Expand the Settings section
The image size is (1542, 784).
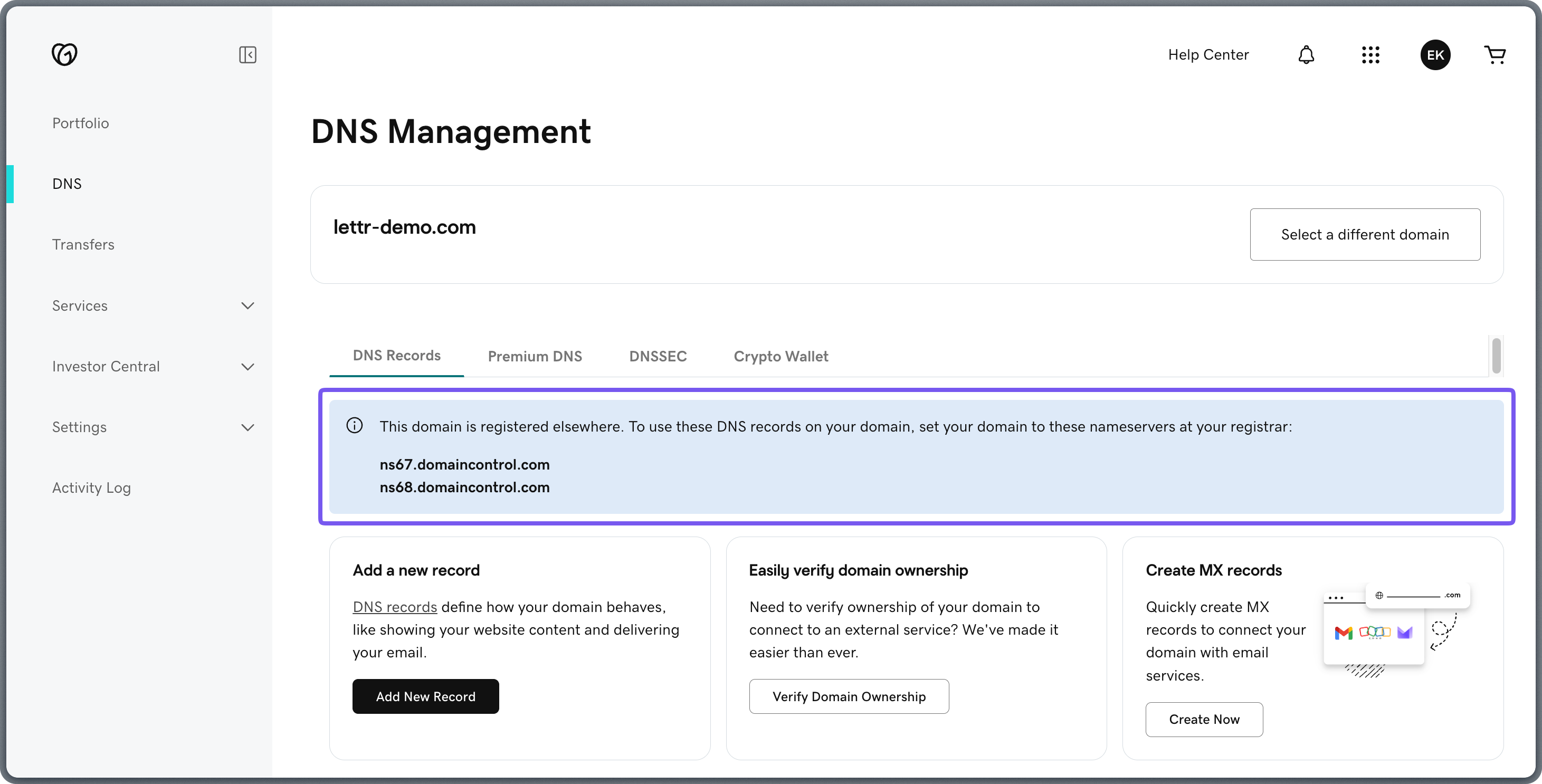pos(248,427)
